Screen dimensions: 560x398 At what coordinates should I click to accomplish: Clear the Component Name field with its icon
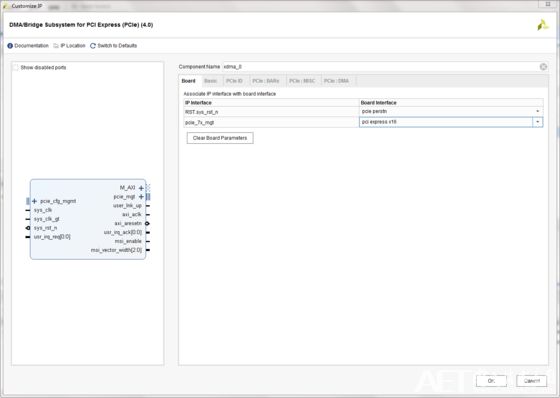(543, 67)
